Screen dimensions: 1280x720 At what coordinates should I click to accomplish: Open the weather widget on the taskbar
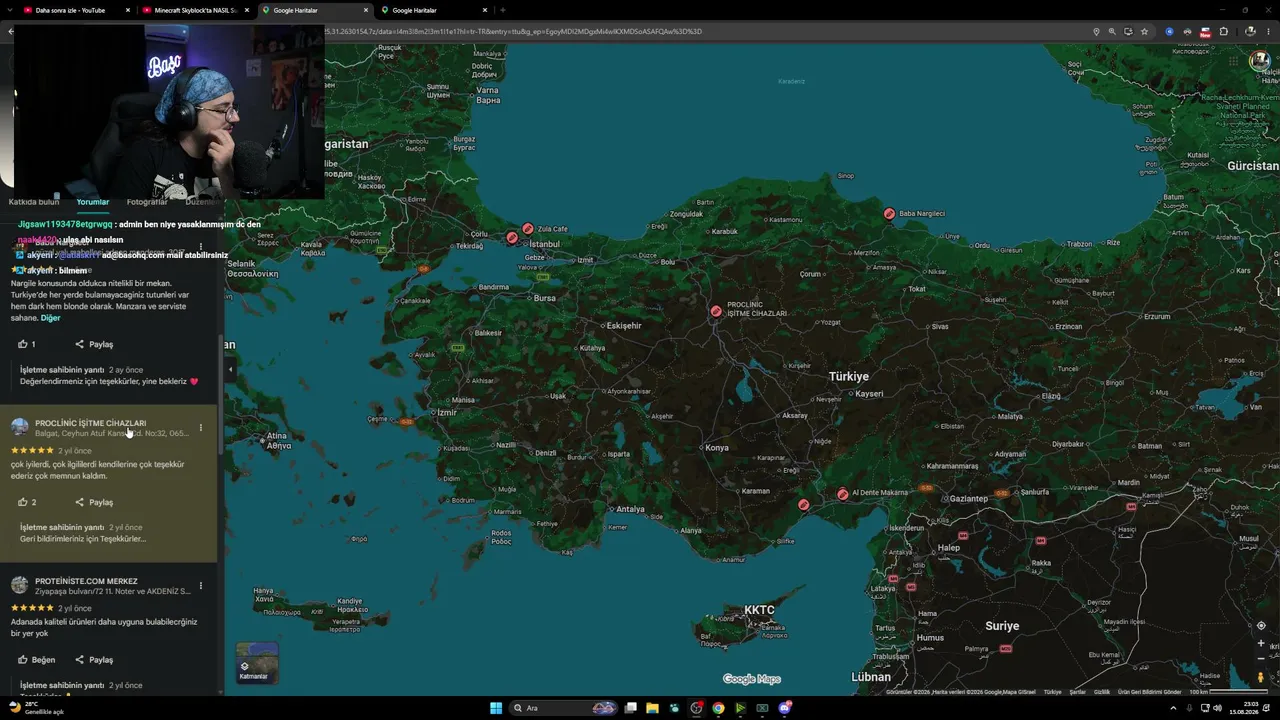coord(36,708)
